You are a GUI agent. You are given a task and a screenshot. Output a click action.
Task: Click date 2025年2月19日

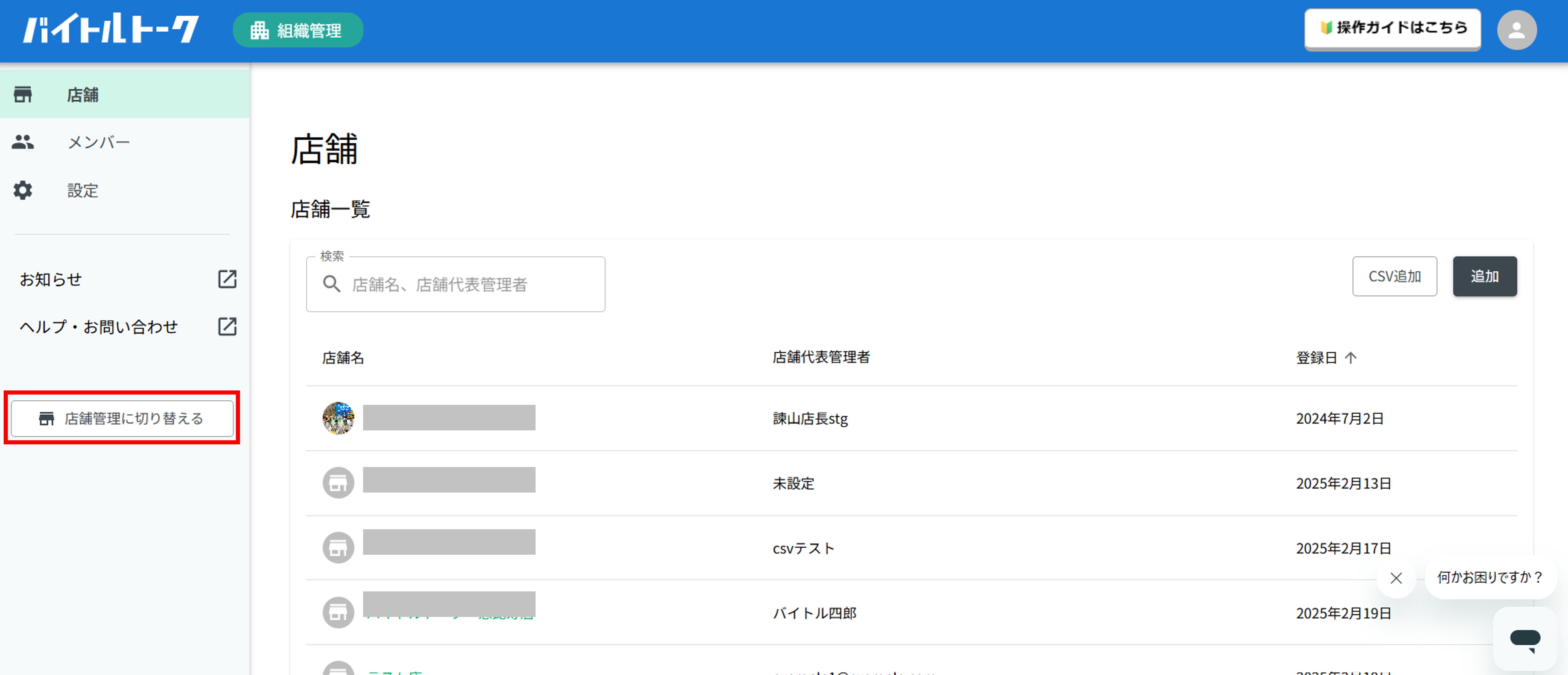click(x=1343, y=613)
